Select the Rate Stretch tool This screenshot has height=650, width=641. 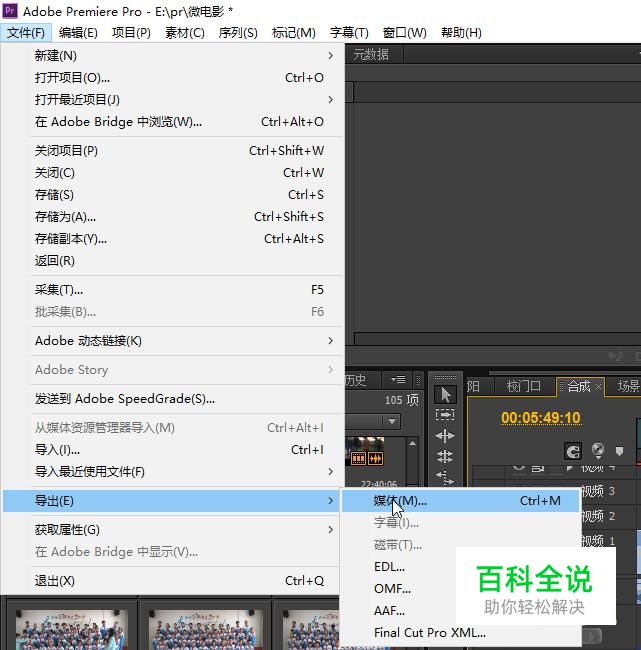pos(445,477)
